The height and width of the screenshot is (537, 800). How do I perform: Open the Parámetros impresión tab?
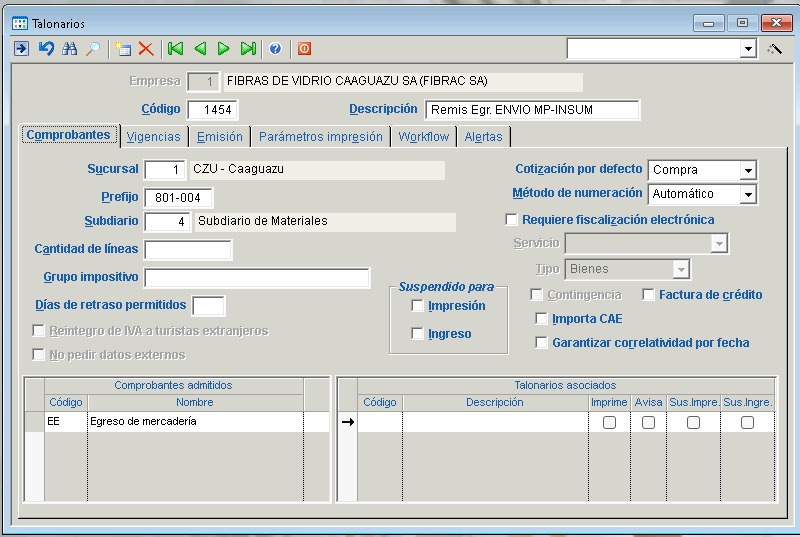click(x=320, y=137)
